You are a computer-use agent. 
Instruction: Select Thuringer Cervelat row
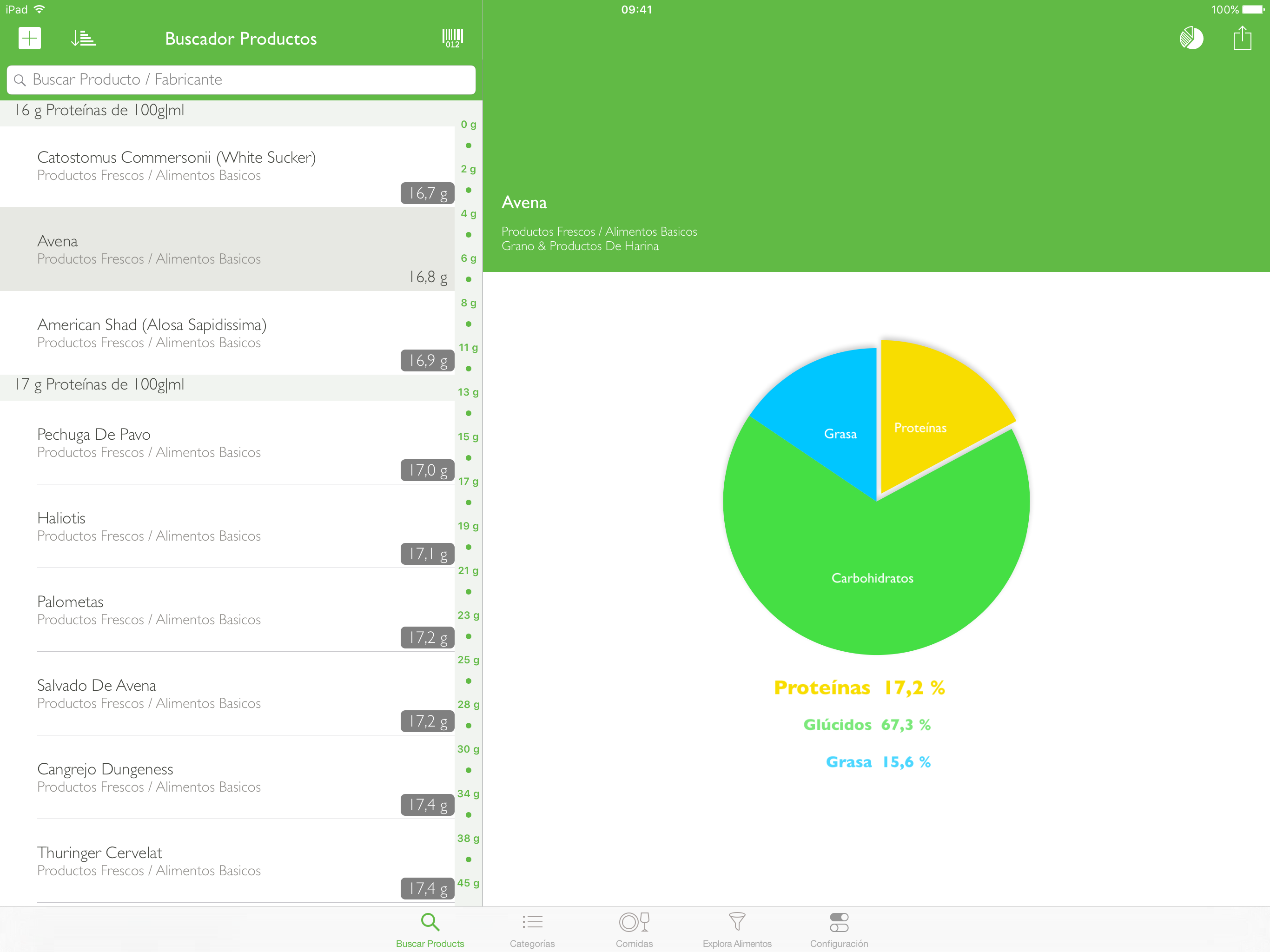pos(227,861)
